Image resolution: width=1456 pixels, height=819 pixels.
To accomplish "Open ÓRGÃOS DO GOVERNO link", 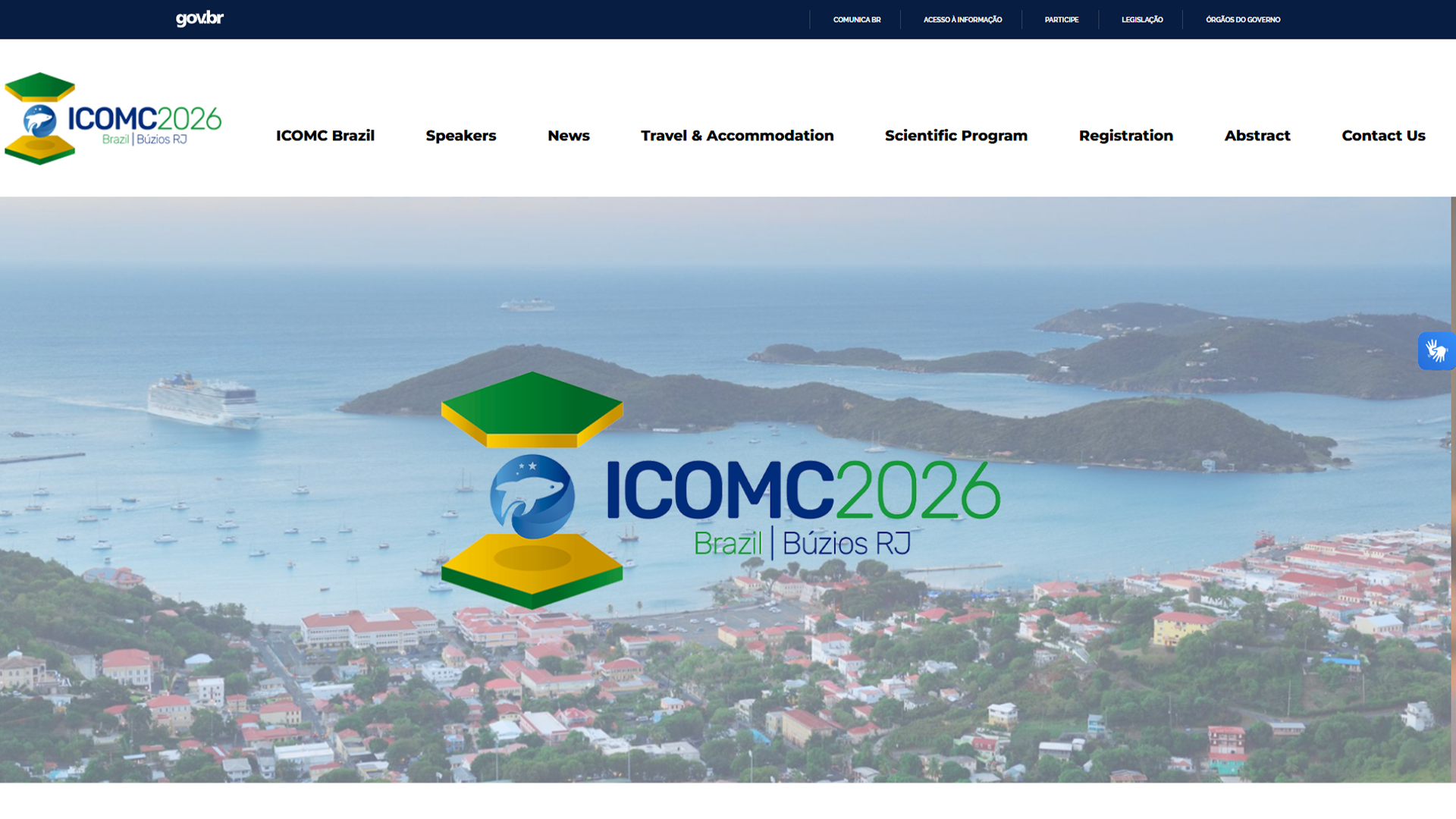I will (x=1242, y=20).
